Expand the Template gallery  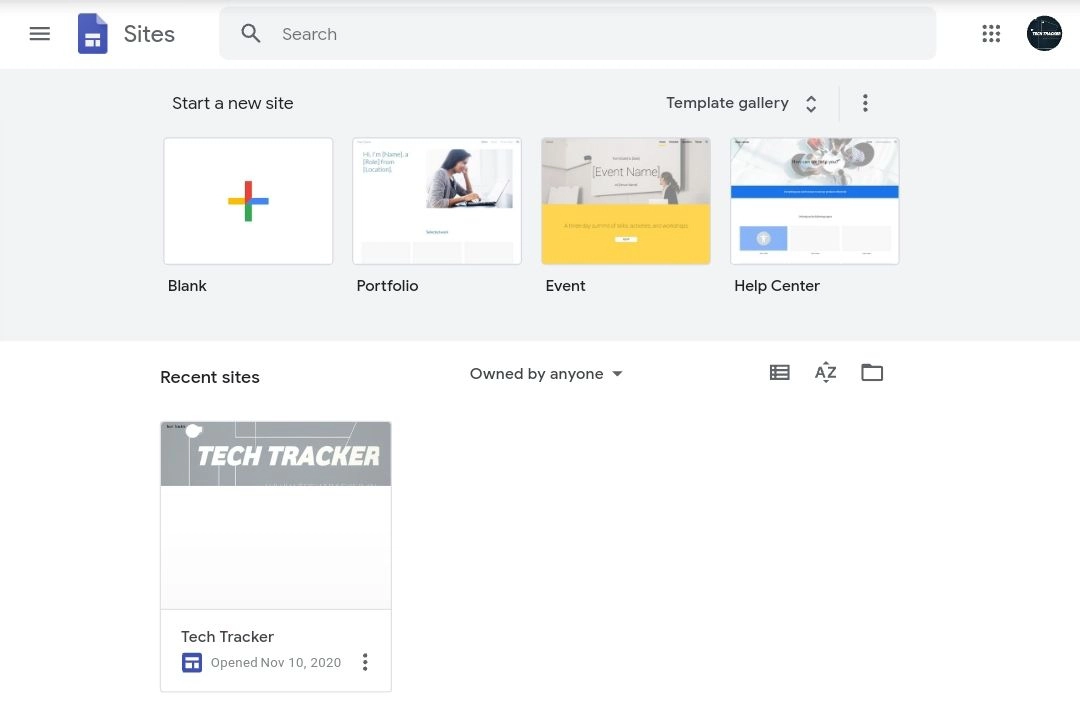point(742,103)
